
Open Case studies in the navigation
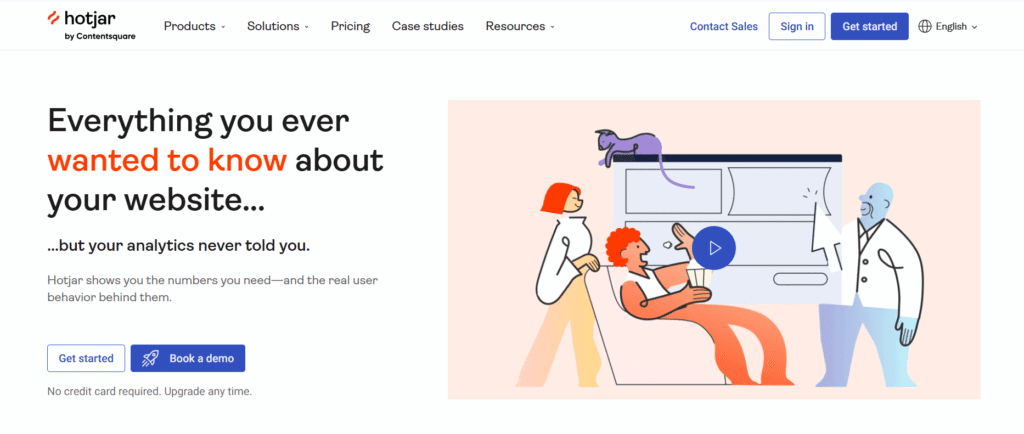pyautogui.click(x=427, y=26)
